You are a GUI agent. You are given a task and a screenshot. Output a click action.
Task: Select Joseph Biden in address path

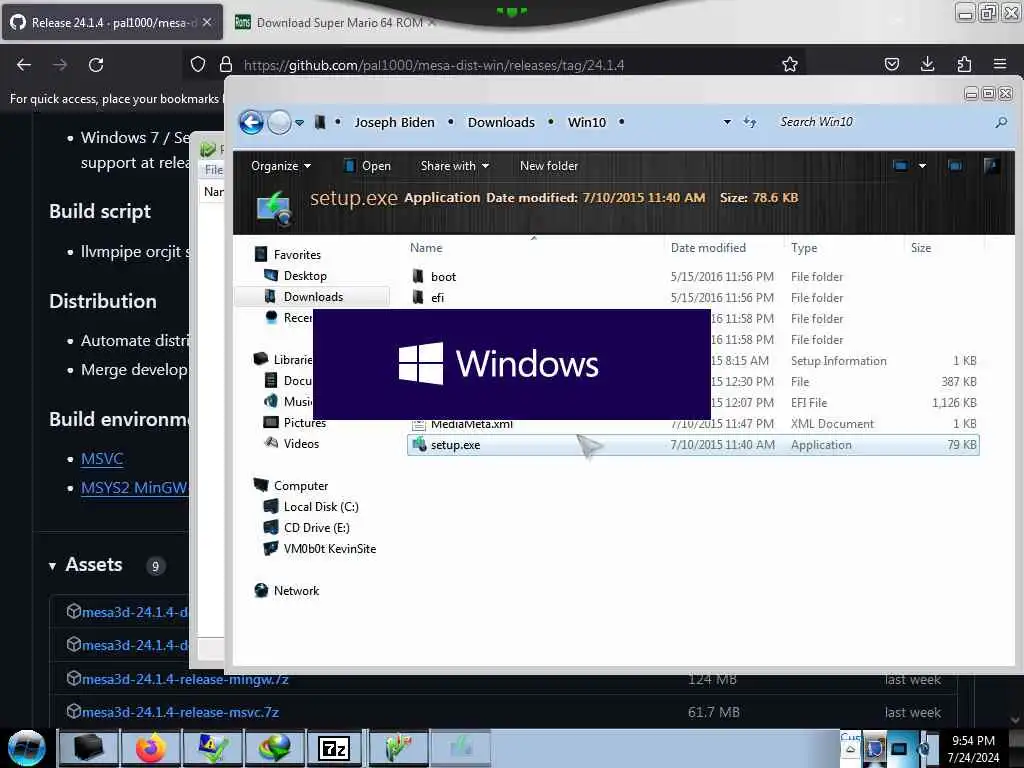pos(394,122)
